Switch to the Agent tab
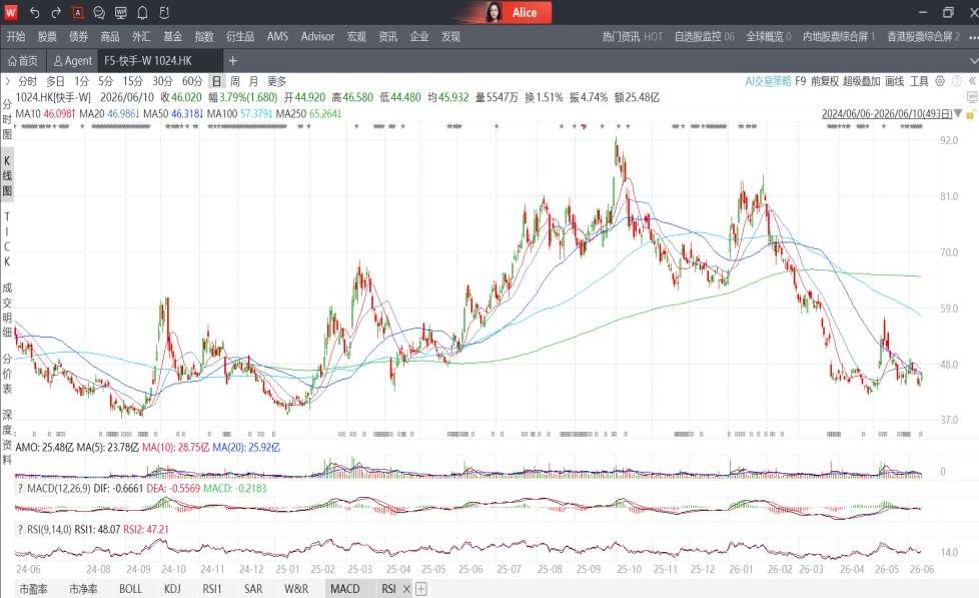Viewport: 979px width, 598px height. coord(73,61)
